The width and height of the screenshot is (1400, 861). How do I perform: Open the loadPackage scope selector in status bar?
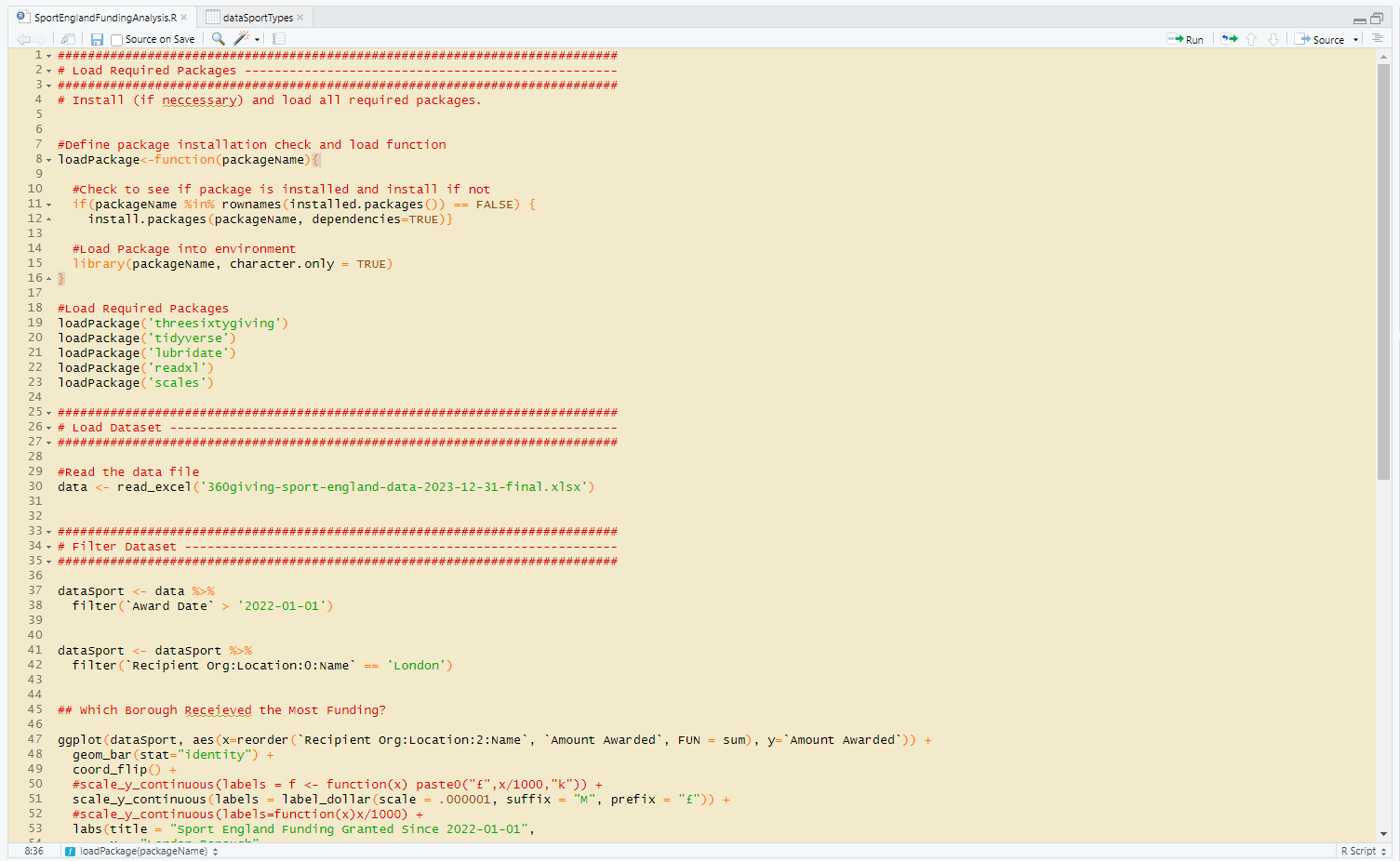click(x=140, y=851)
